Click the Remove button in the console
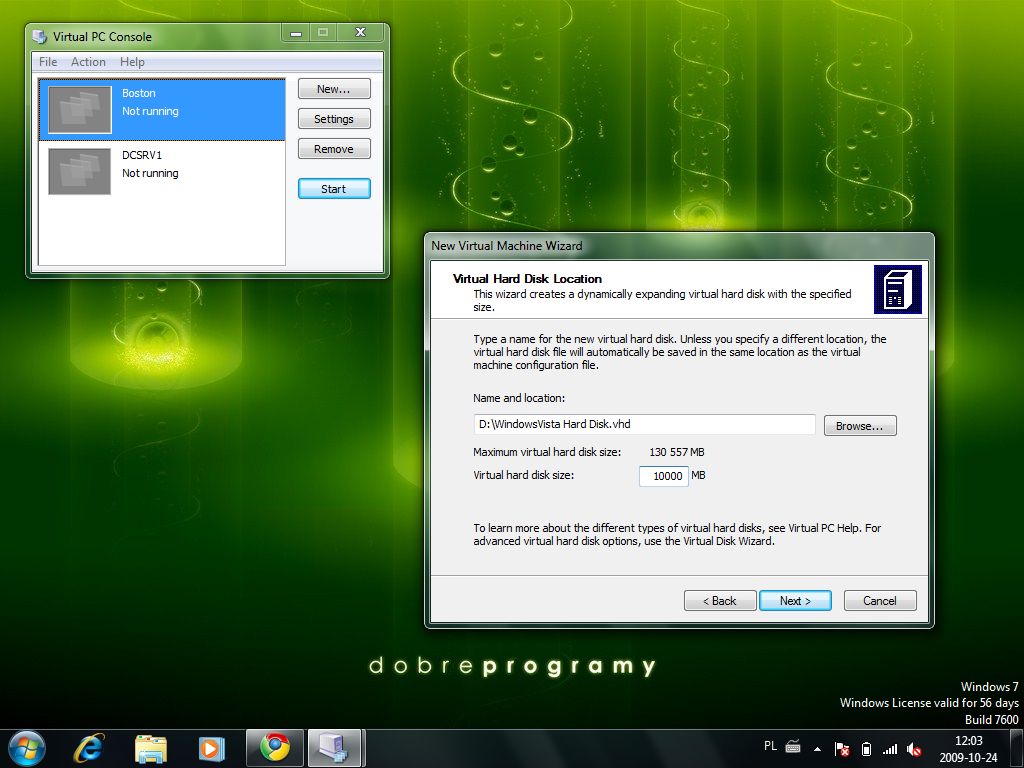The image size is (1024, 768). (x=334, y=149)
